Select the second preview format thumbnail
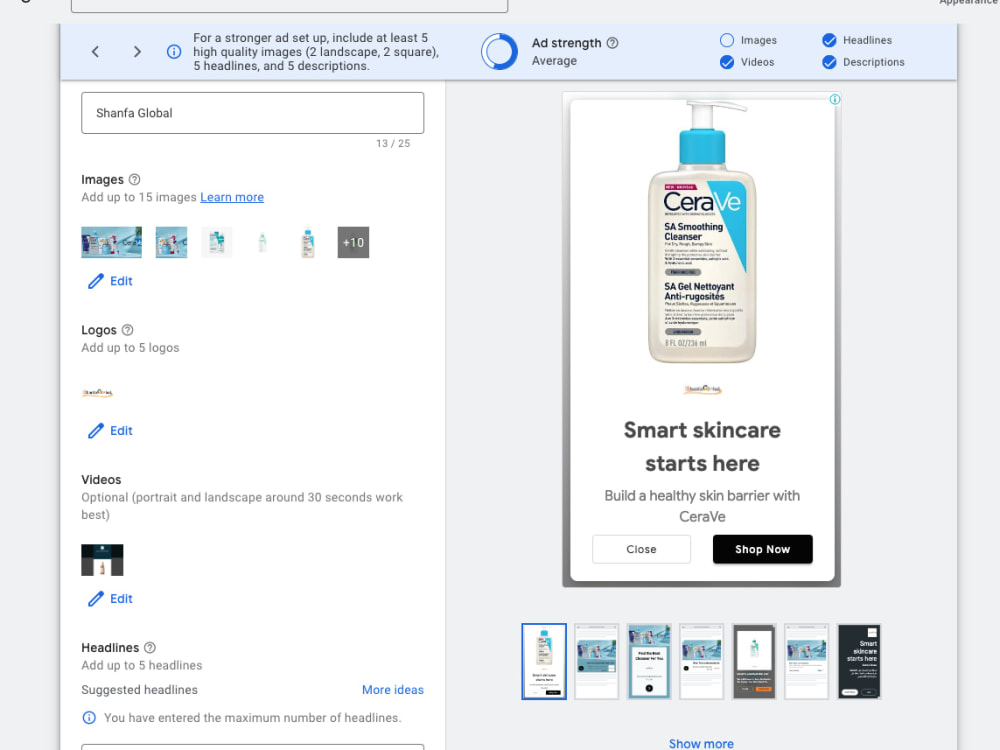Screen dimensions: 1000x750 pos(597,661)
